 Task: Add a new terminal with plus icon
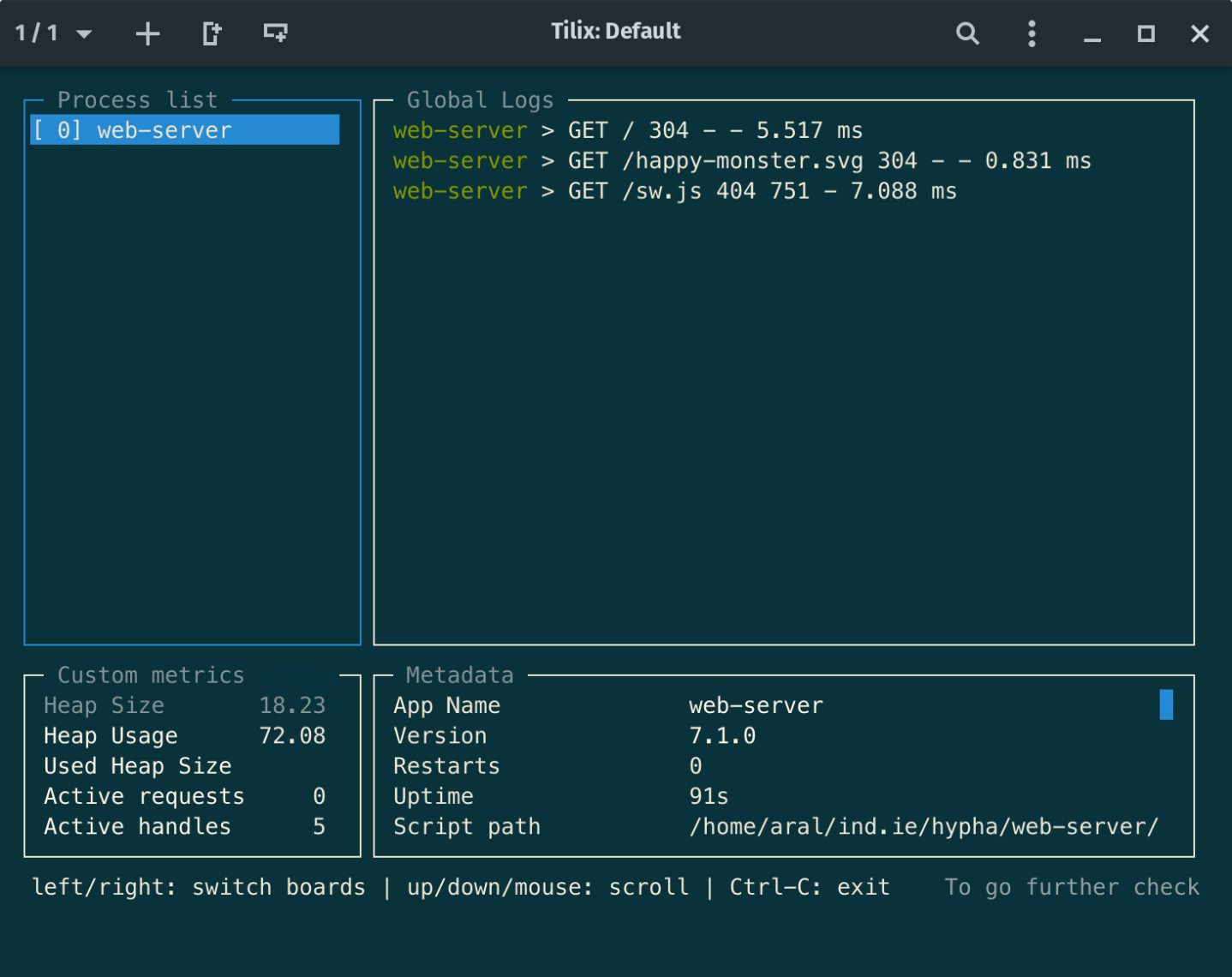pos(147,33)
